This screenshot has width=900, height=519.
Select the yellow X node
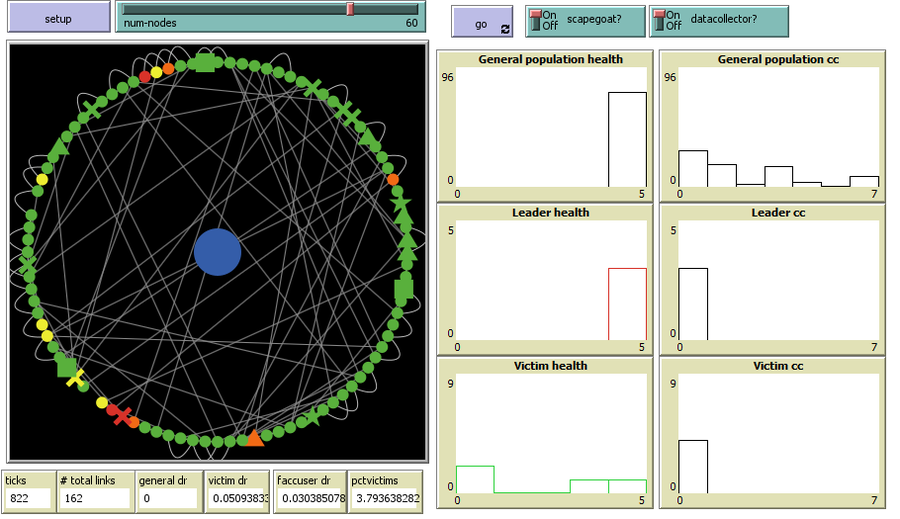point(75,378)
